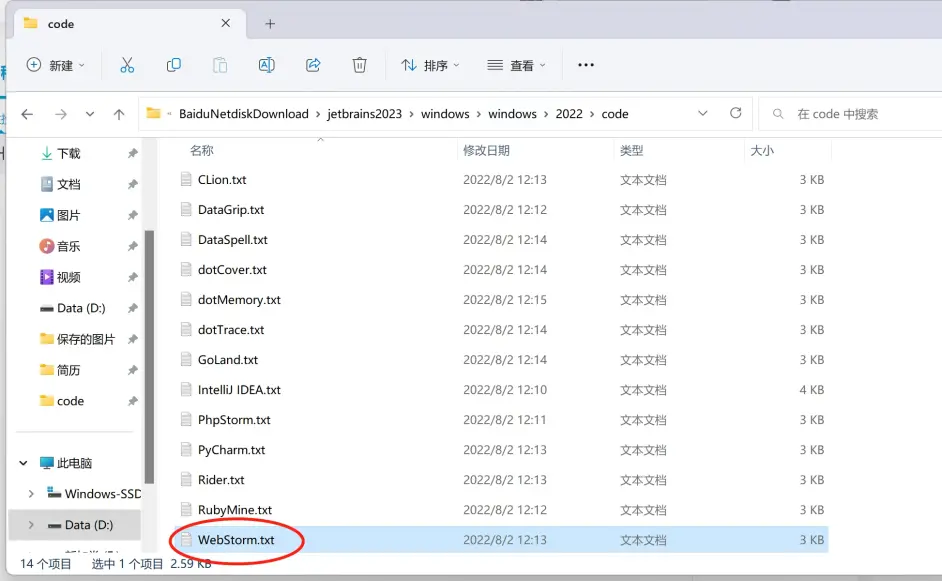Navigate to 2022 breadcrumb folder
The image size is (942, 581).
pos(569,114)
